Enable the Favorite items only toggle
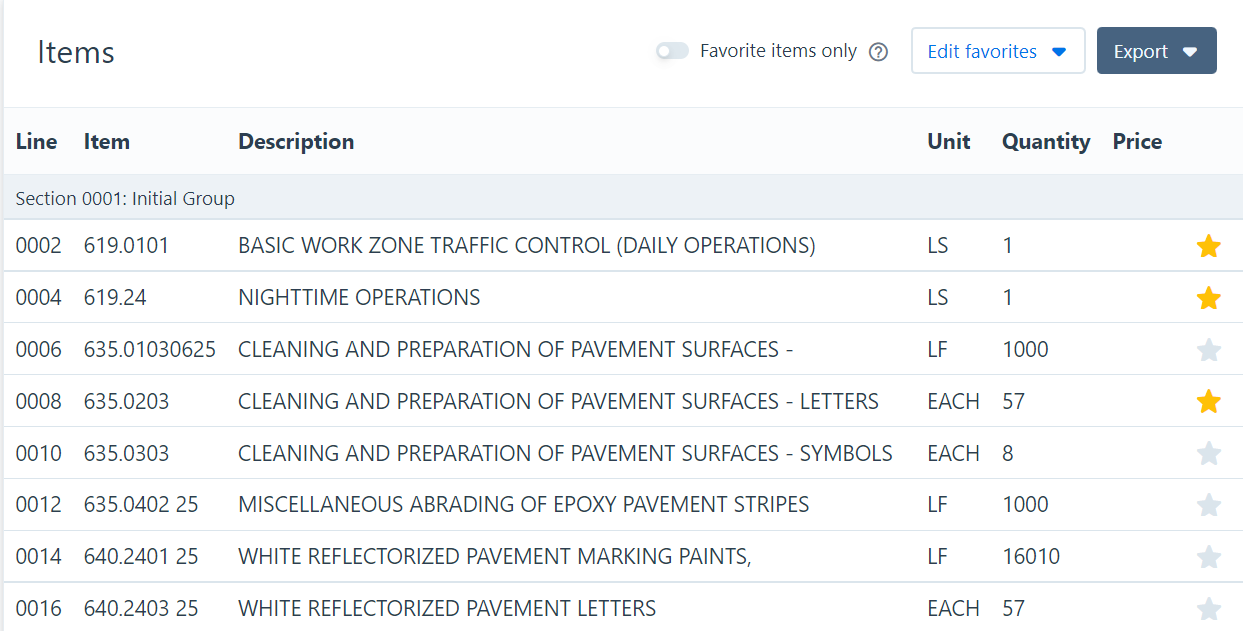The height and width of the screenshot is (631, 1243). (x=672, y=51)
